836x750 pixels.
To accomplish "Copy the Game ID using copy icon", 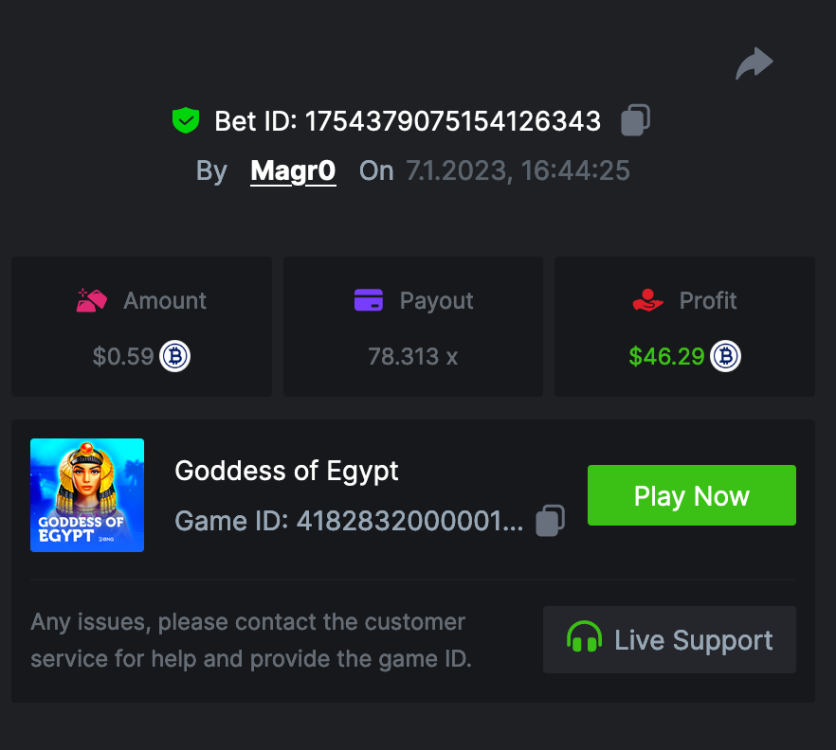I will pos(550,520).
